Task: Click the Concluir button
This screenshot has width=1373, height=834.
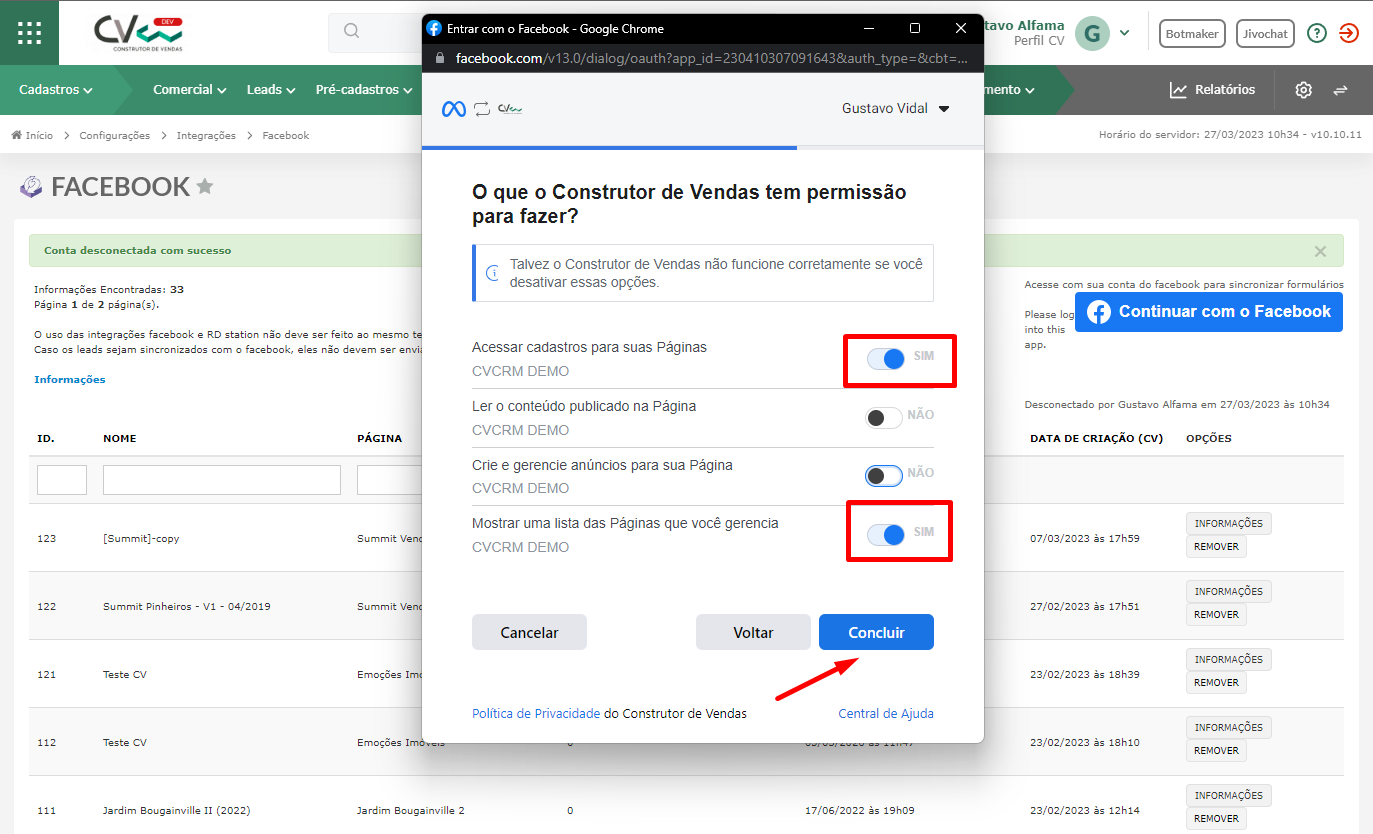Action: [876, 632]
